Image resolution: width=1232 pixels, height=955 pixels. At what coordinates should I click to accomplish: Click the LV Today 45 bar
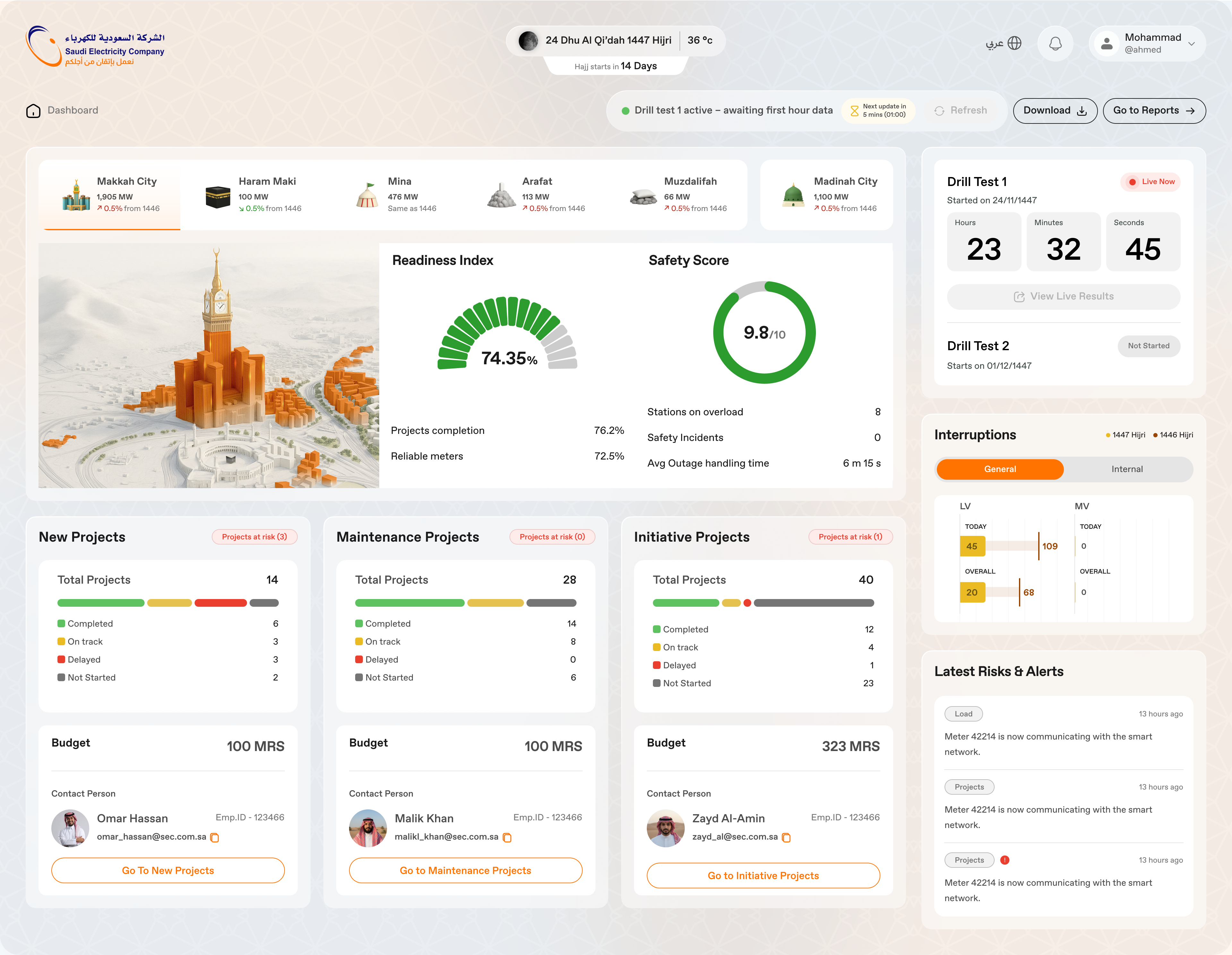972,546
